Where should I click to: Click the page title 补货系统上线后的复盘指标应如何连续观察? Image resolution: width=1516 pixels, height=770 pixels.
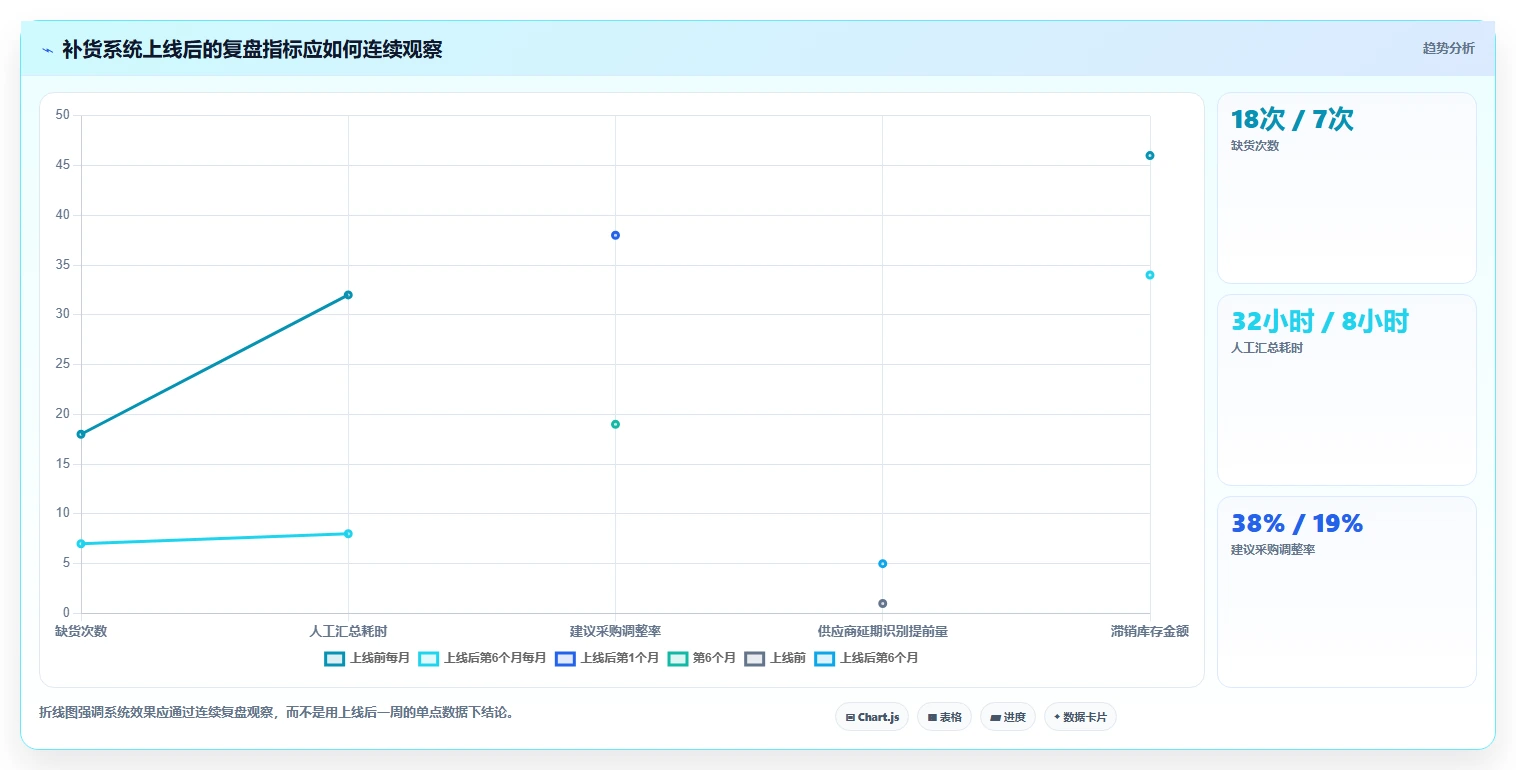pos(252,49)
